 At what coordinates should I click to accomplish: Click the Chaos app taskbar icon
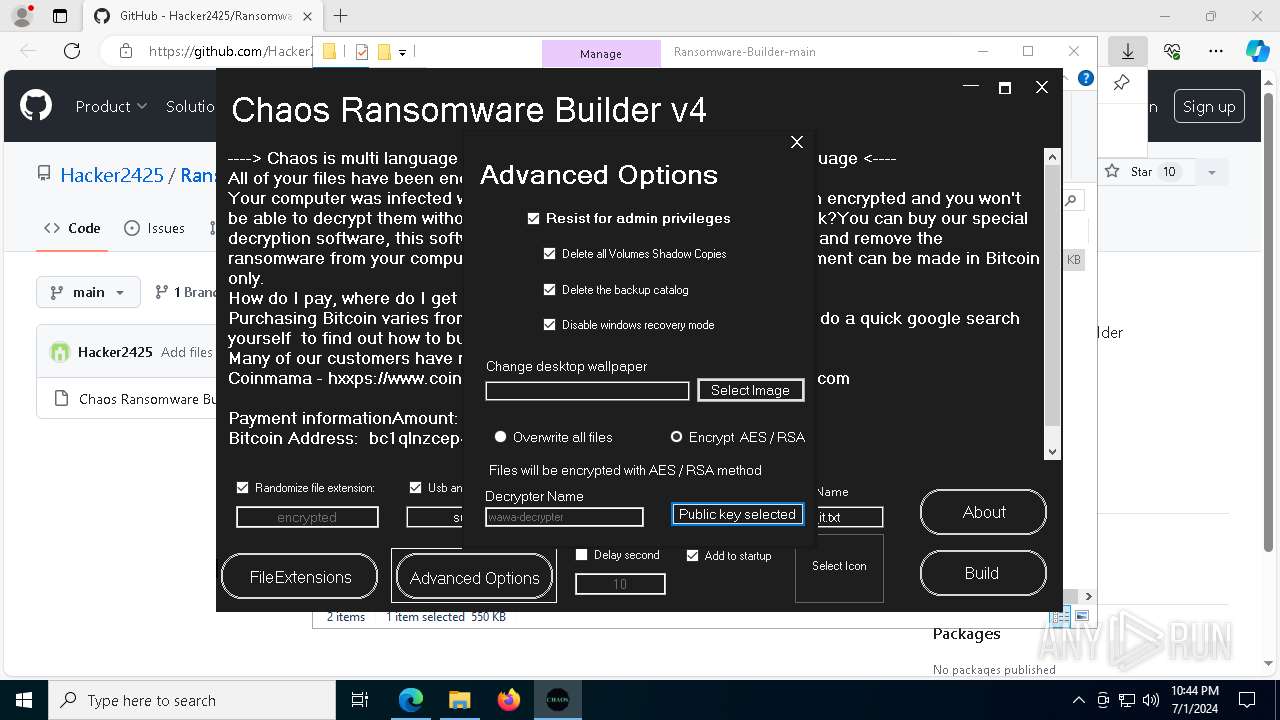tap(557, 700)
